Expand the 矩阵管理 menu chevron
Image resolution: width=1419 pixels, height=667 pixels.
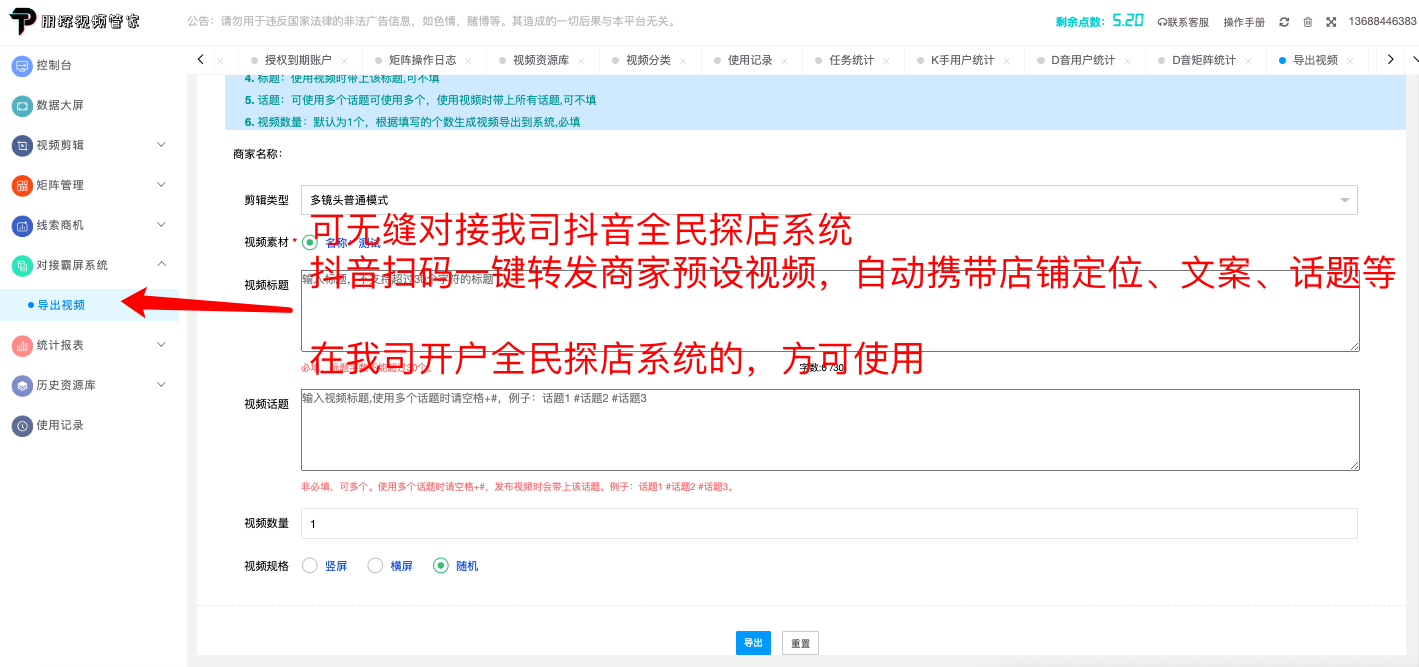(161, 185)
